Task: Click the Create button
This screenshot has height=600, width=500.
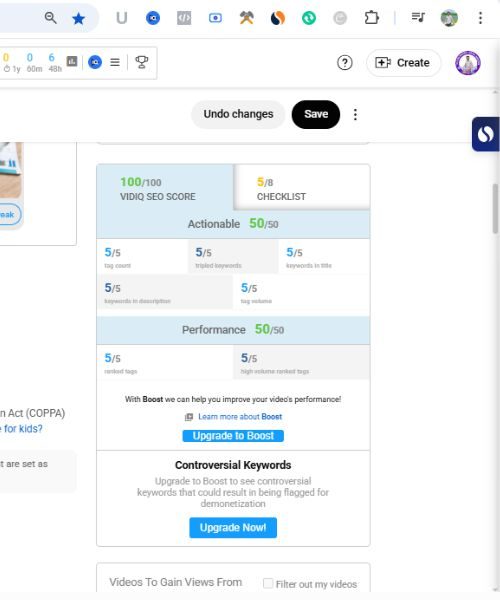Action: tap(403, 63)
